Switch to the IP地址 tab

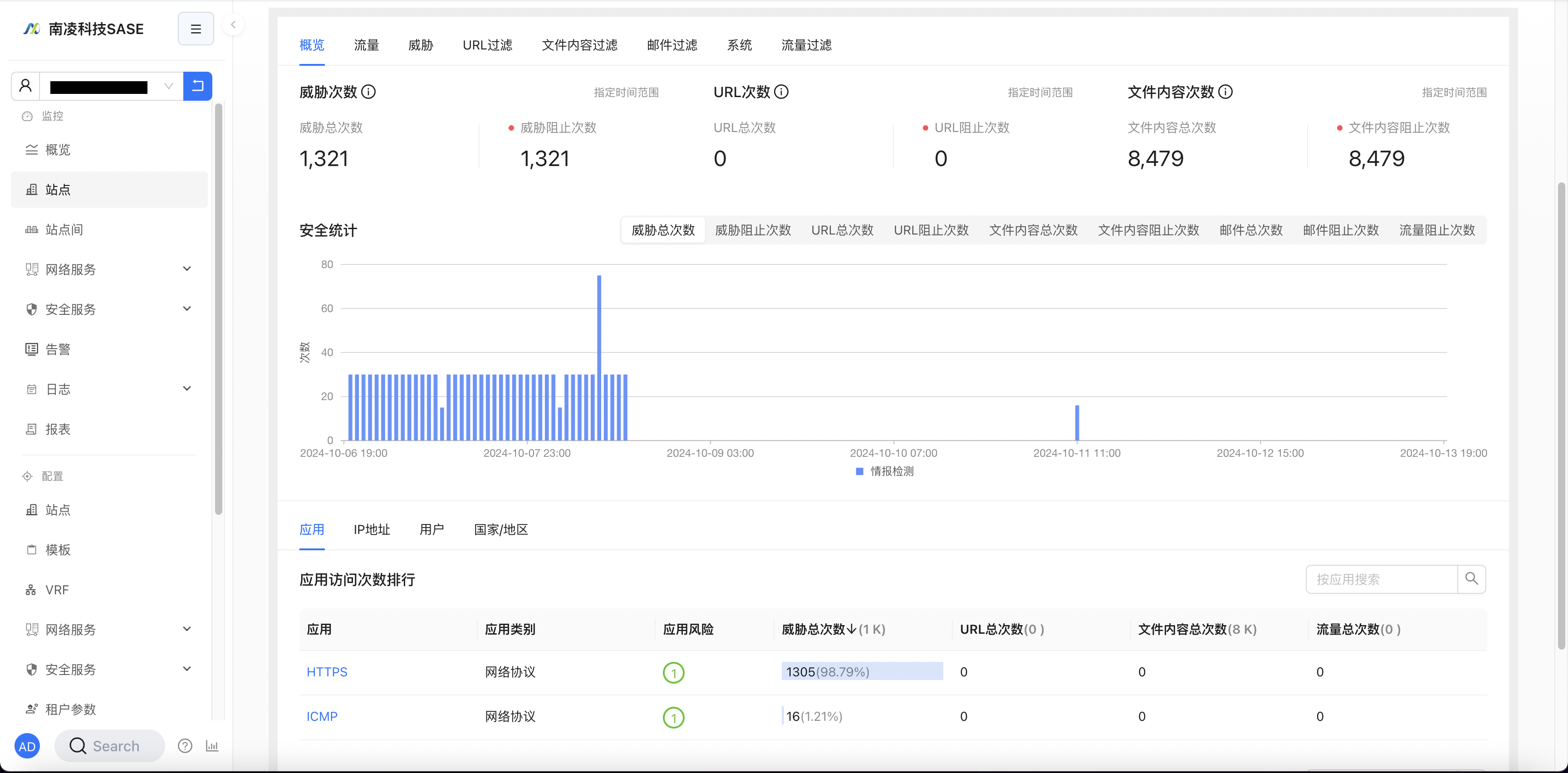(x=372, y=529)
